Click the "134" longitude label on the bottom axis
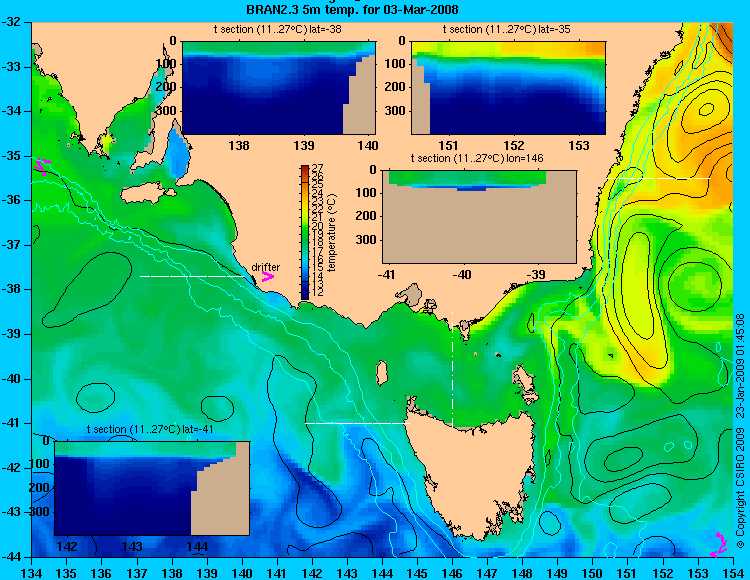This screenshot has width=750, height=580. tap(32, 573)
